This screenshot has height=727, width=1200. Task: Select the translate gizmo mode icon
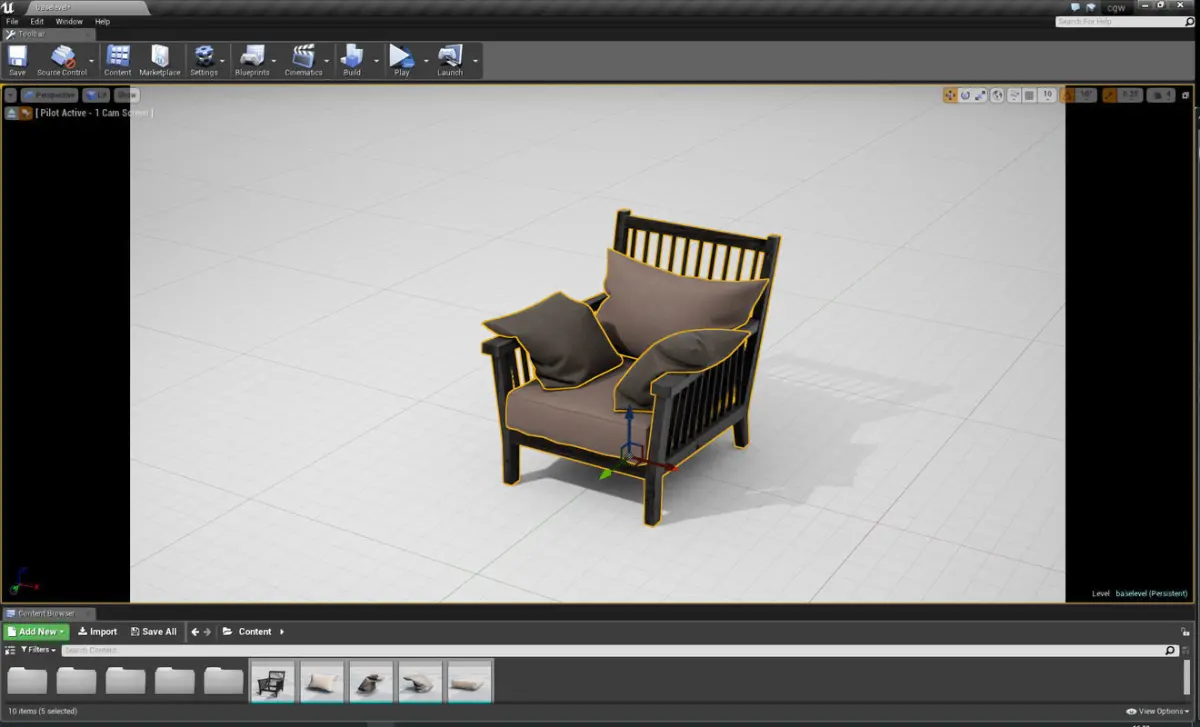click(949, 95)
